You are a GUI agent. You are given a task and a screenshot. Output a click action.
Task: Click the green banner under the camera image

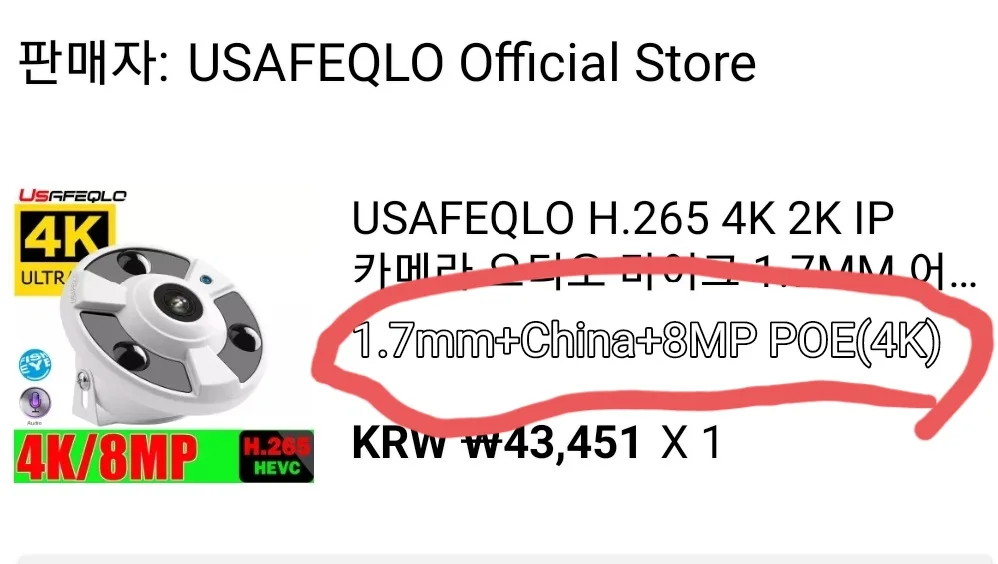coord(164,456)
